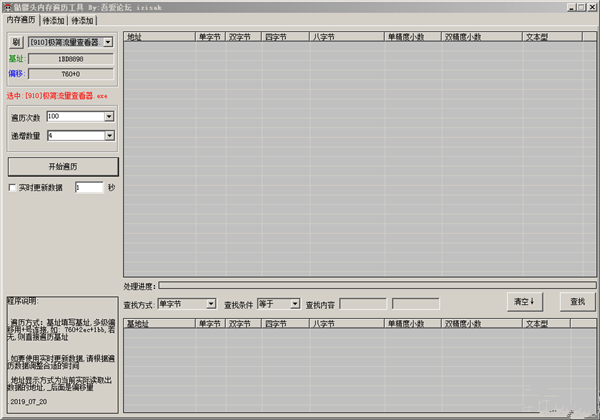The height and width of the screenshot is (420, 600).
Task: Enable the 实时更新数据 checkbox
Action: [12, 187]
